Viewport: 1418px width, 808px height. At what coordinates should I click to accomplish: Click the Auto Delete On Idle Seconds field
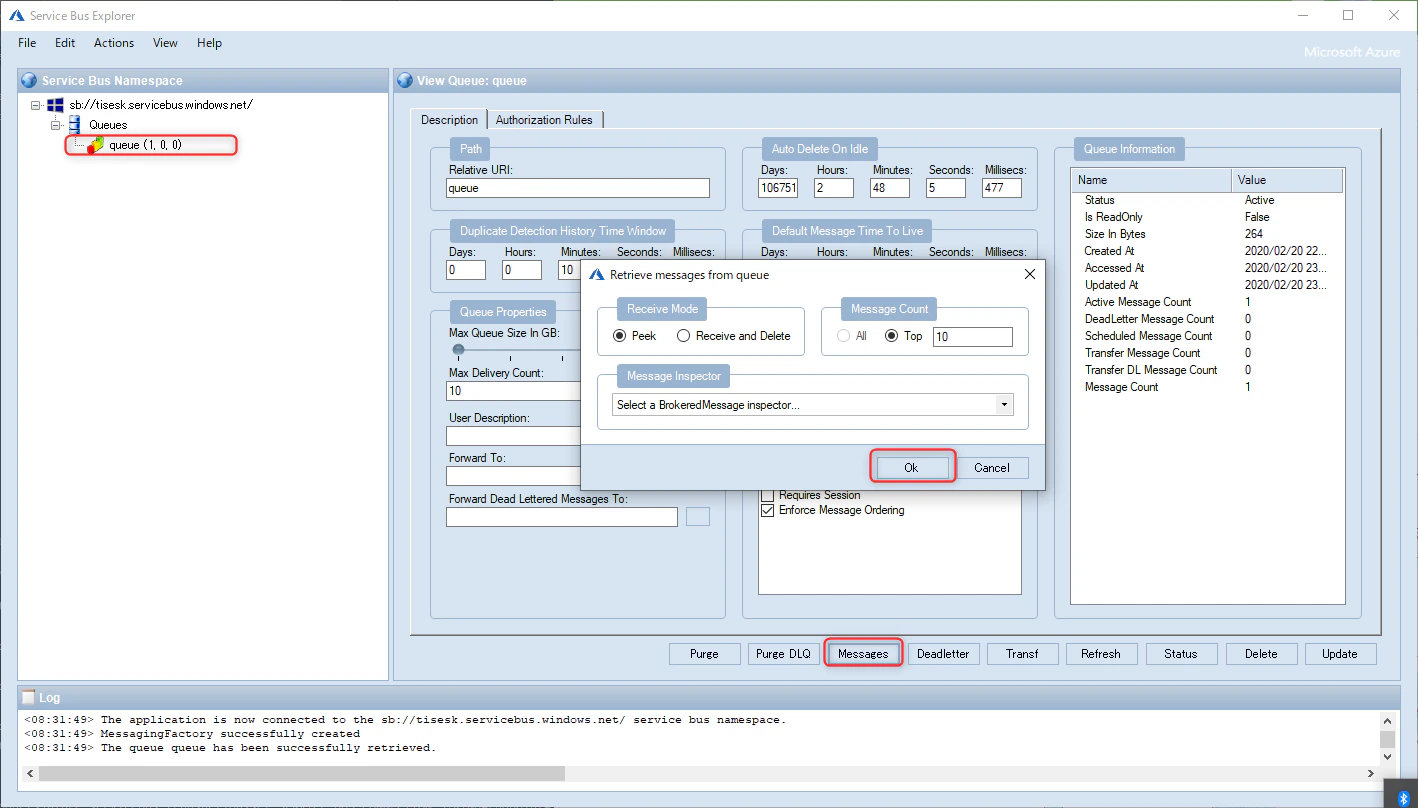click(946, 188)
